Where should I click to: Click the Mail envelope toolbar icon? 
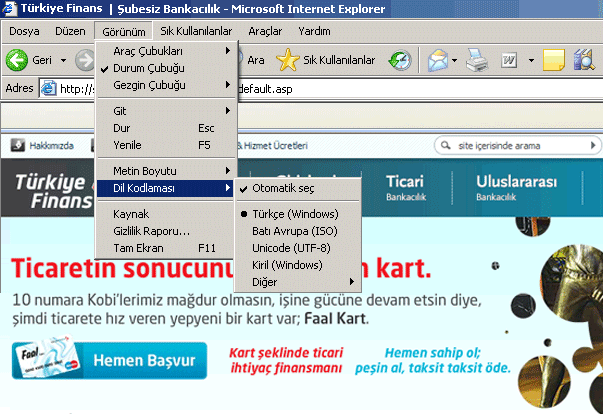click(x=438, y=60)
